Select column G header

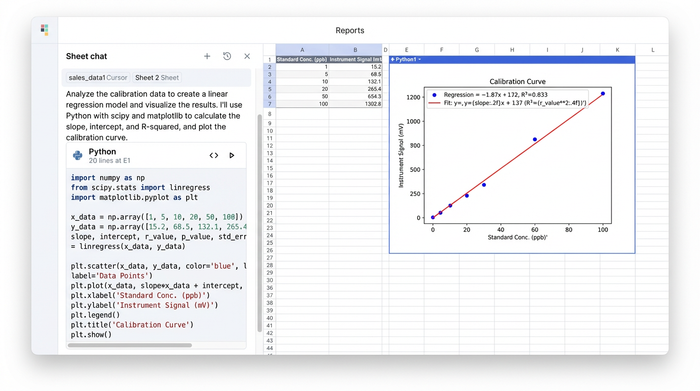(477, 50)
